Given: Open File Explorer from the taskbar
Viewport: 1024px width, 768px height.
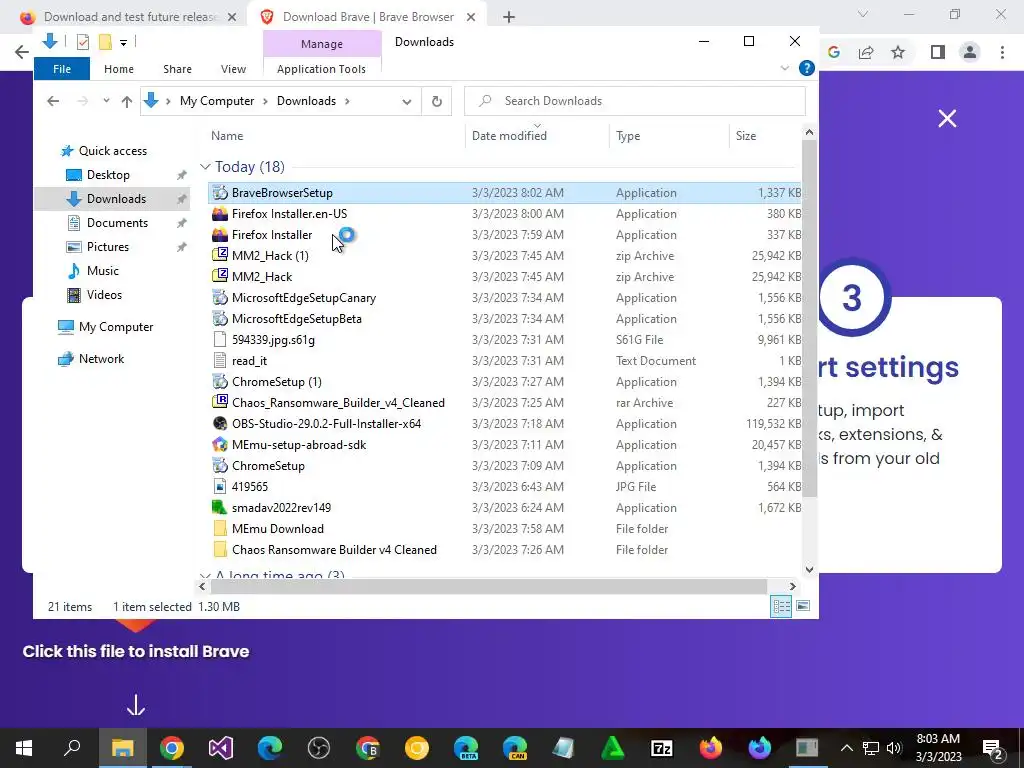Looking at the screenshot, I should tap(122, 748).
